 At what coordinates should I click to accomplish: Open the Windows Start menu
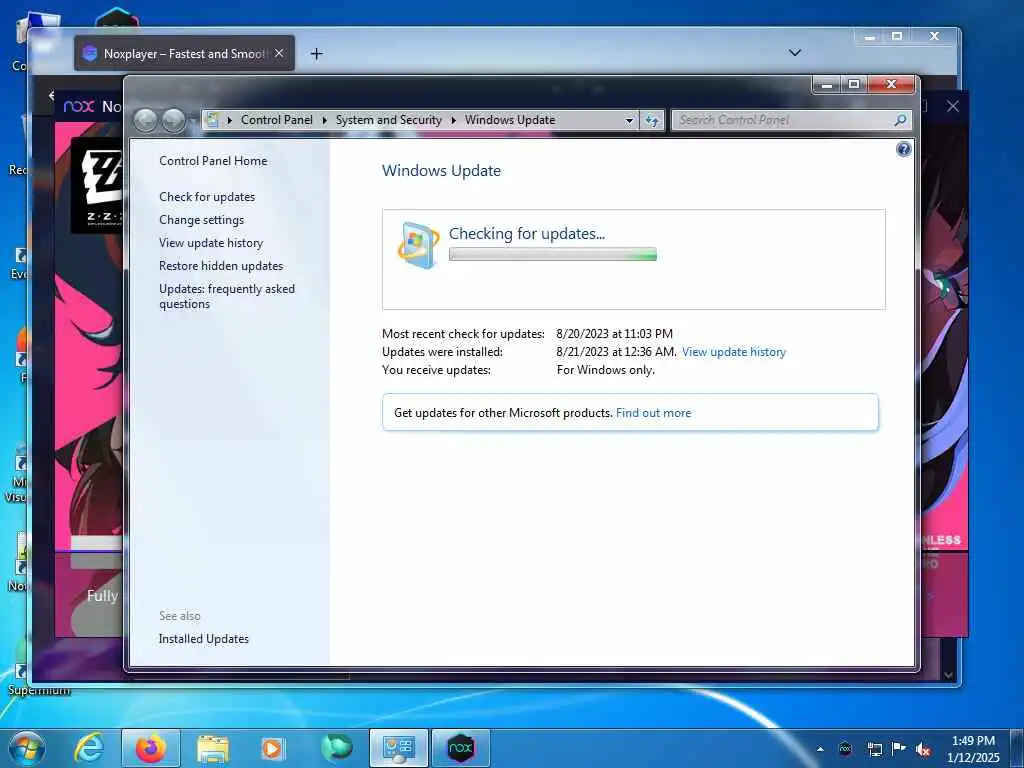(x=26, y=748)
